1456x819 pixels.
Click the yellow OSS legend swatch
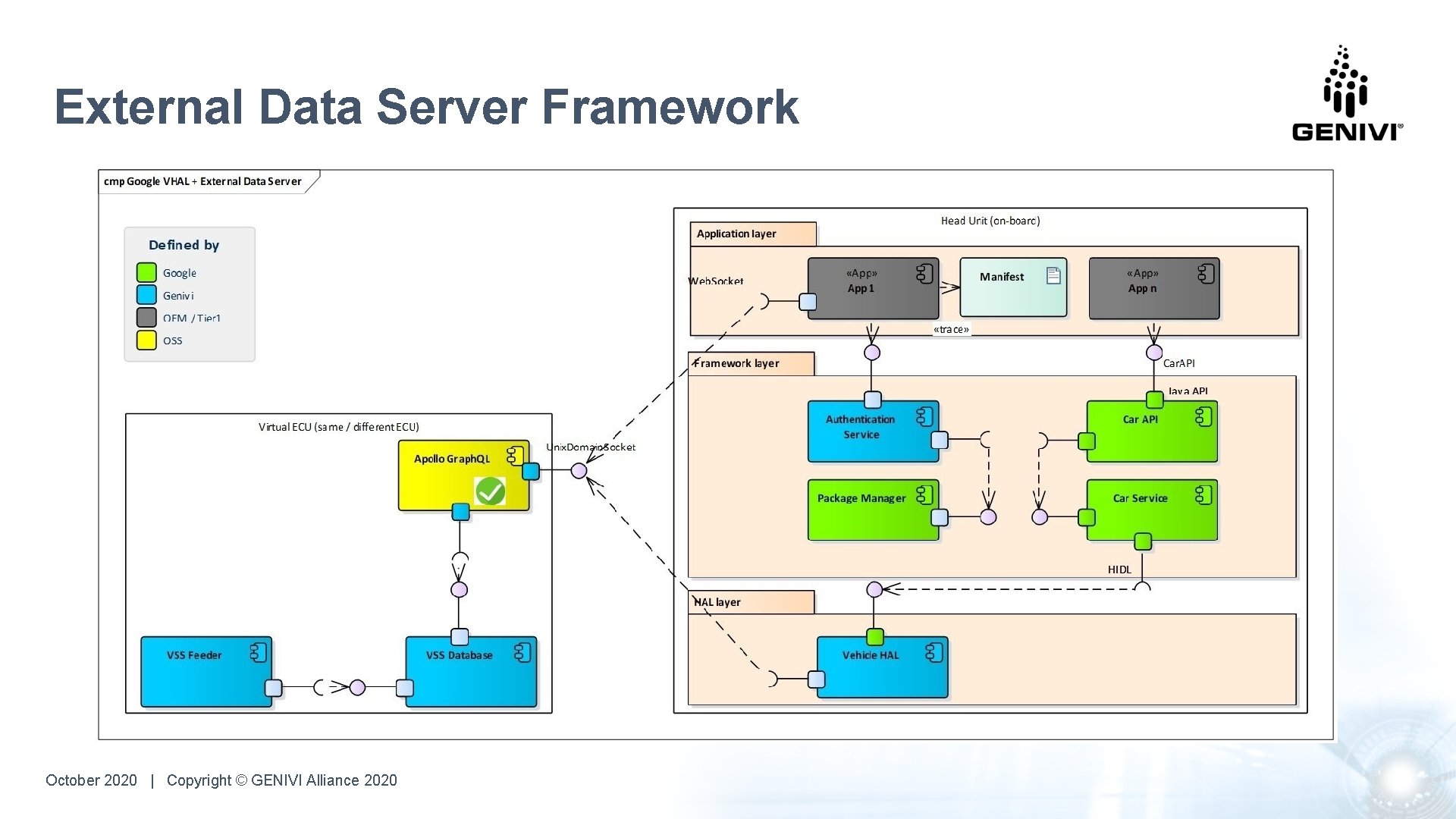[146, 340]
